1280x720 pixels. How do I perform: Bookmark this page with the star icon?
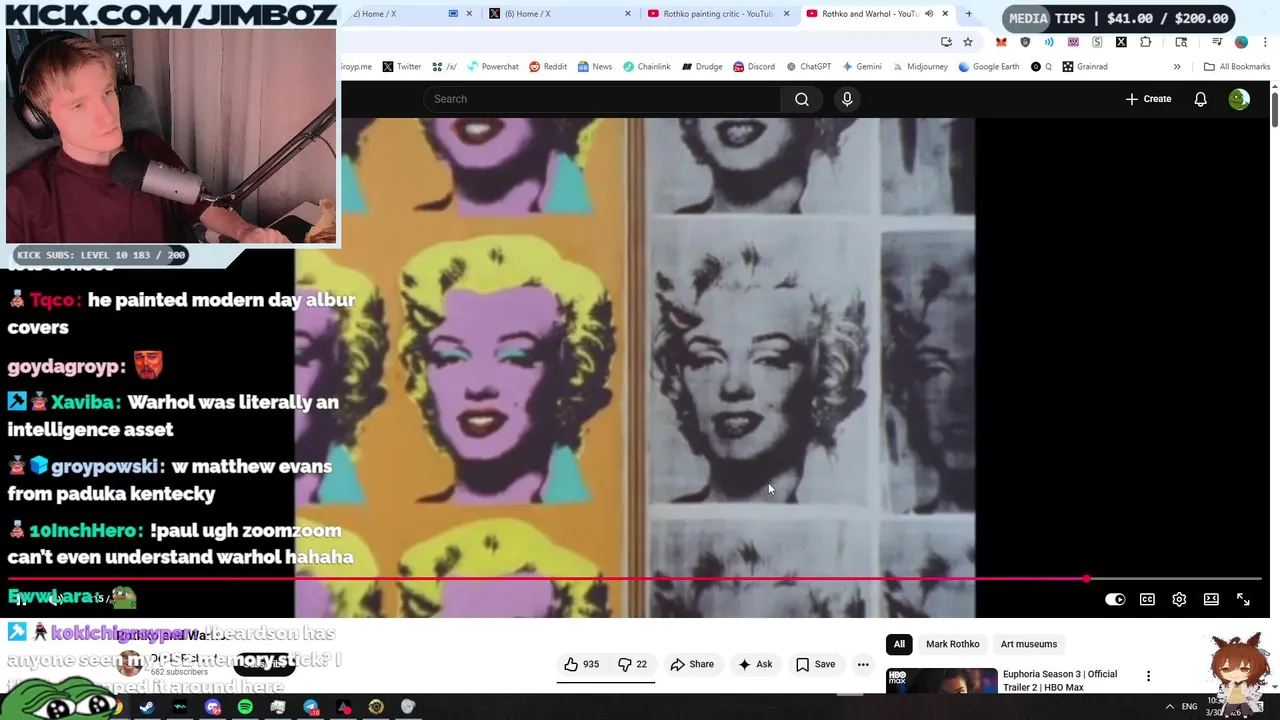click(x=968, y=42)
